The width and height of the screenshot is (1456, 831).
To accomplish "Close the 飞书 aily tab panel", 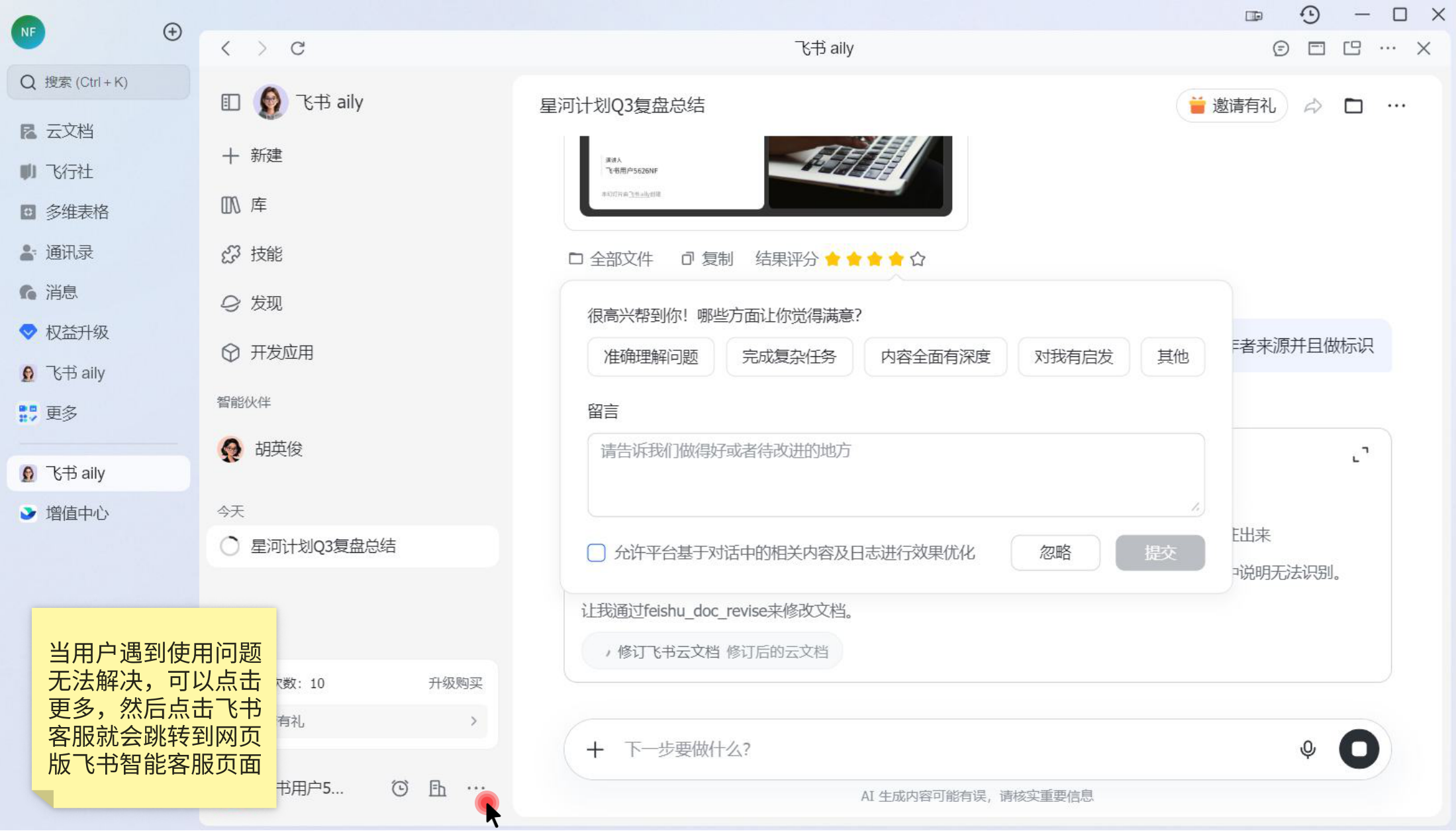I will click(x=1424, y=48).
